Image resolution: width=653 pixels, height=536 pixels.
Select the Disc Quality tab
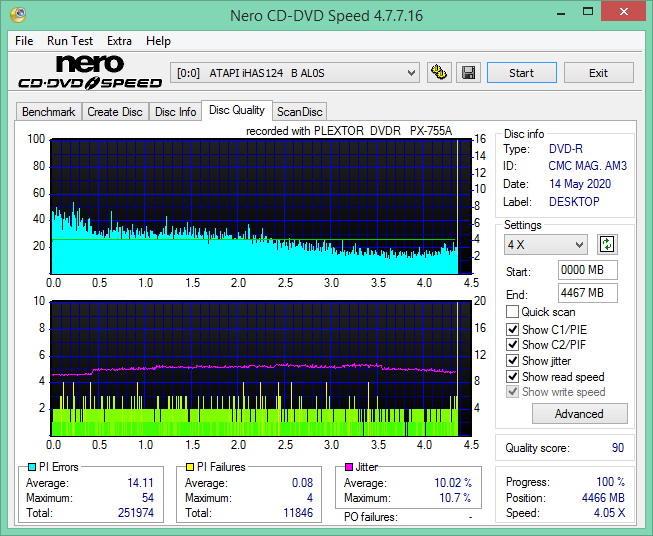click(237, 110)
